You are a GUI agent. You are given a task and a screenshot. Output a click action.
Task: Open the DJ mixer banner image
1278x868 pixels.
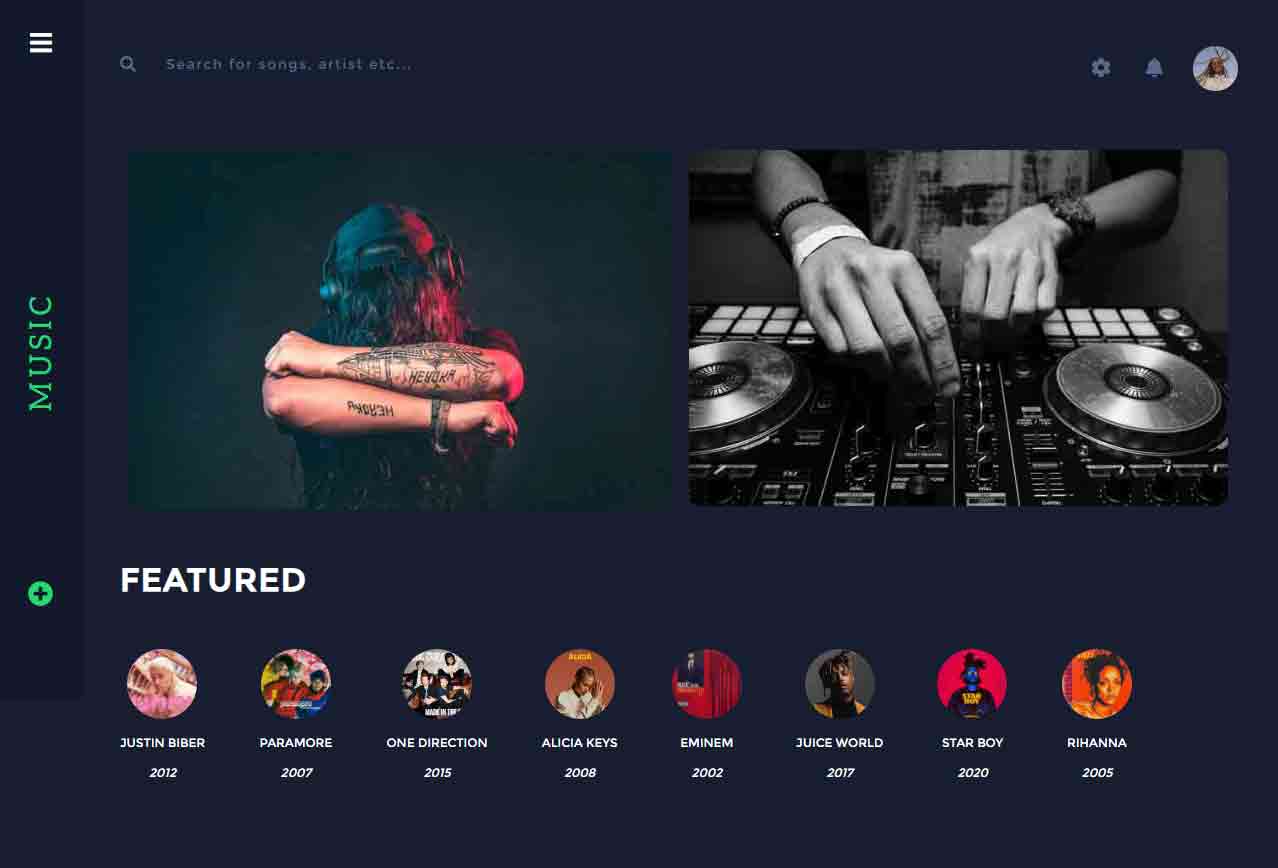(958, 328)
